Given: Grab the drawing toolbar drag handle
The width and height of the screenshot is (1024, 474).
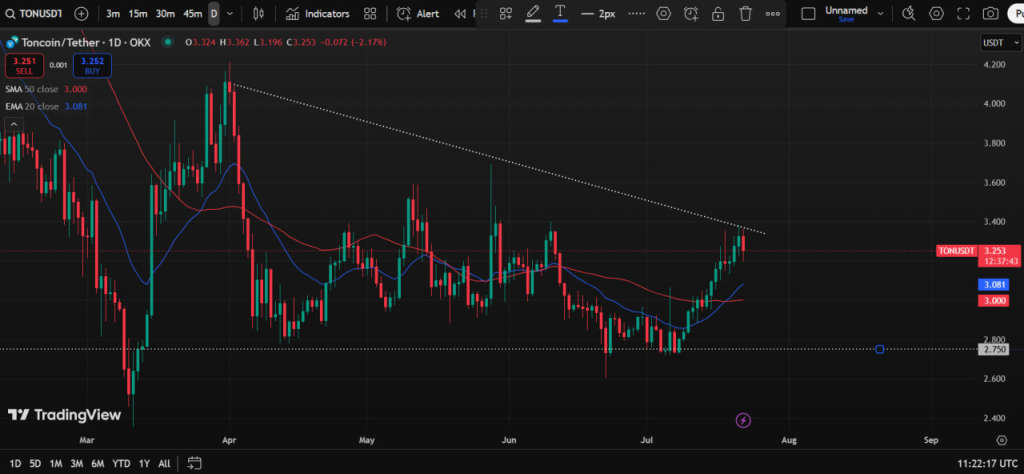Looking at the screenshot, I should (485, 13).
